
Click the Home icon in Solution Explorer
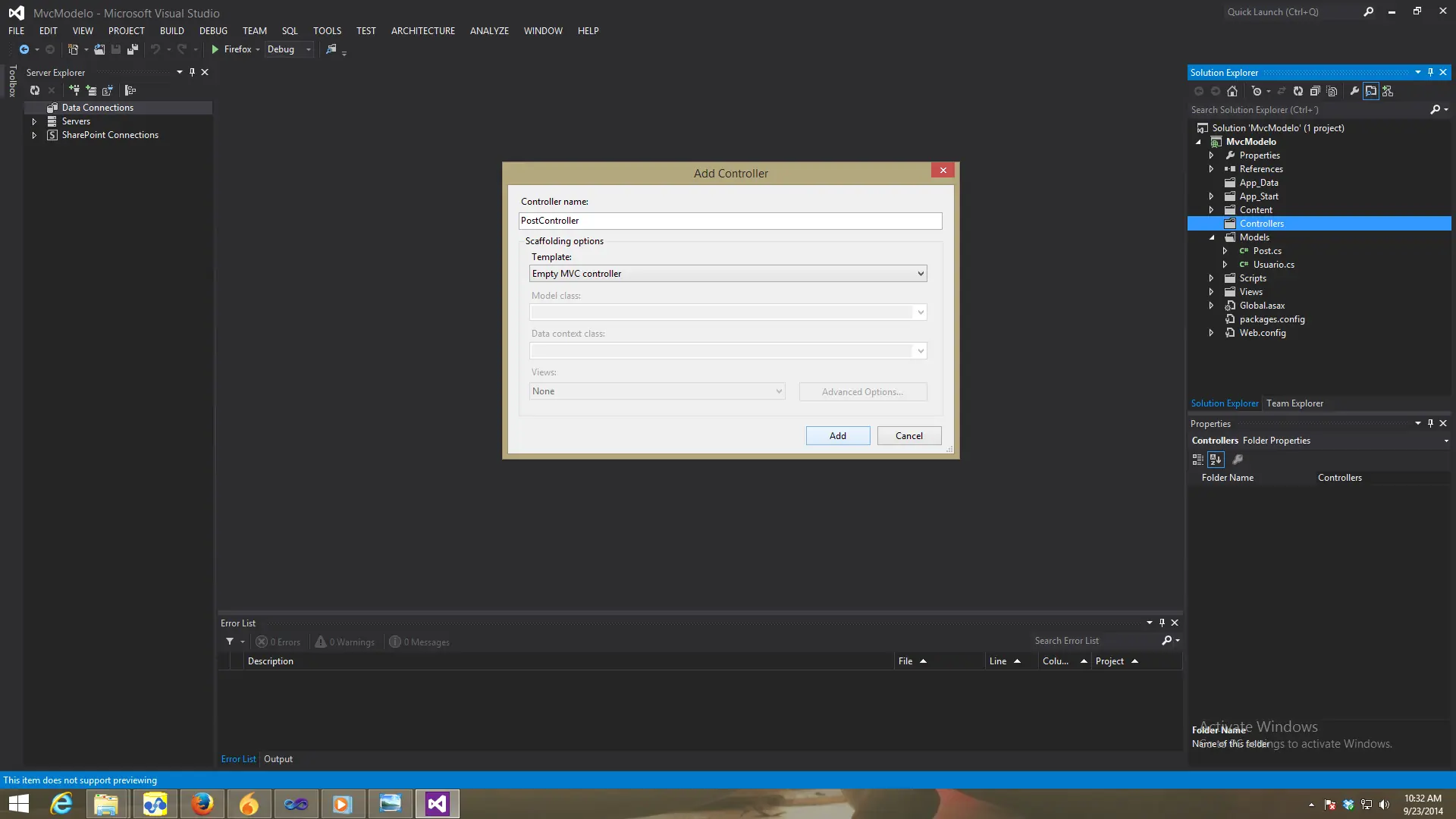pyautogui.click(x=1232, y=91)
